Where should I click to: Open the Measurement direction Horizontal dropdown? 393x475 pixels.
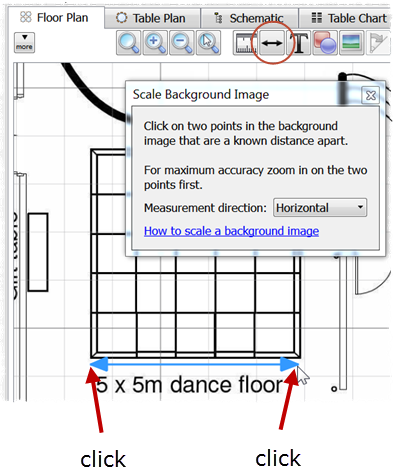click(320, 208)
